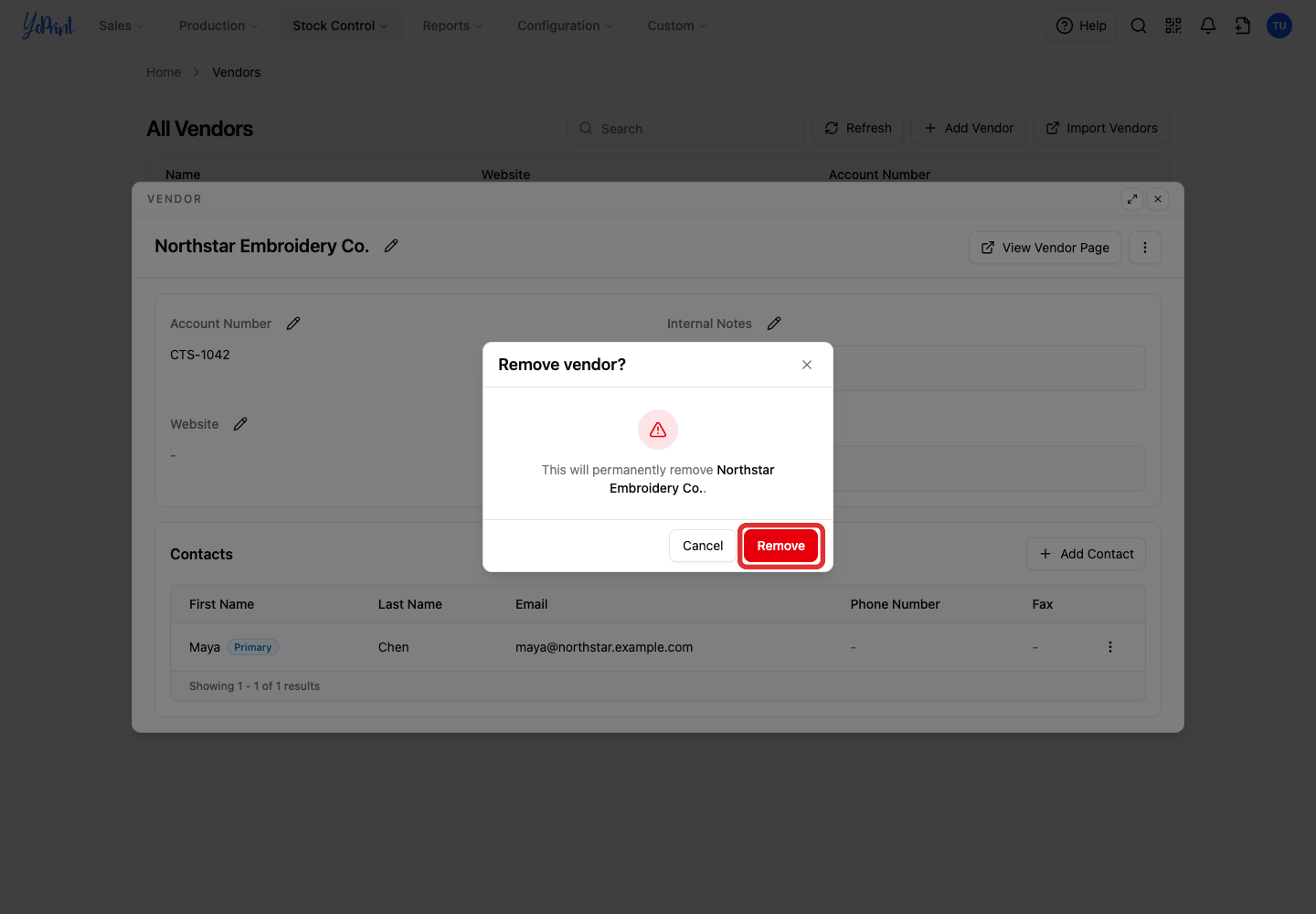Open vendor more-options kebab menu
Image resolution: width=1316 pixels, height=914 pixels.
[1145, 248]
